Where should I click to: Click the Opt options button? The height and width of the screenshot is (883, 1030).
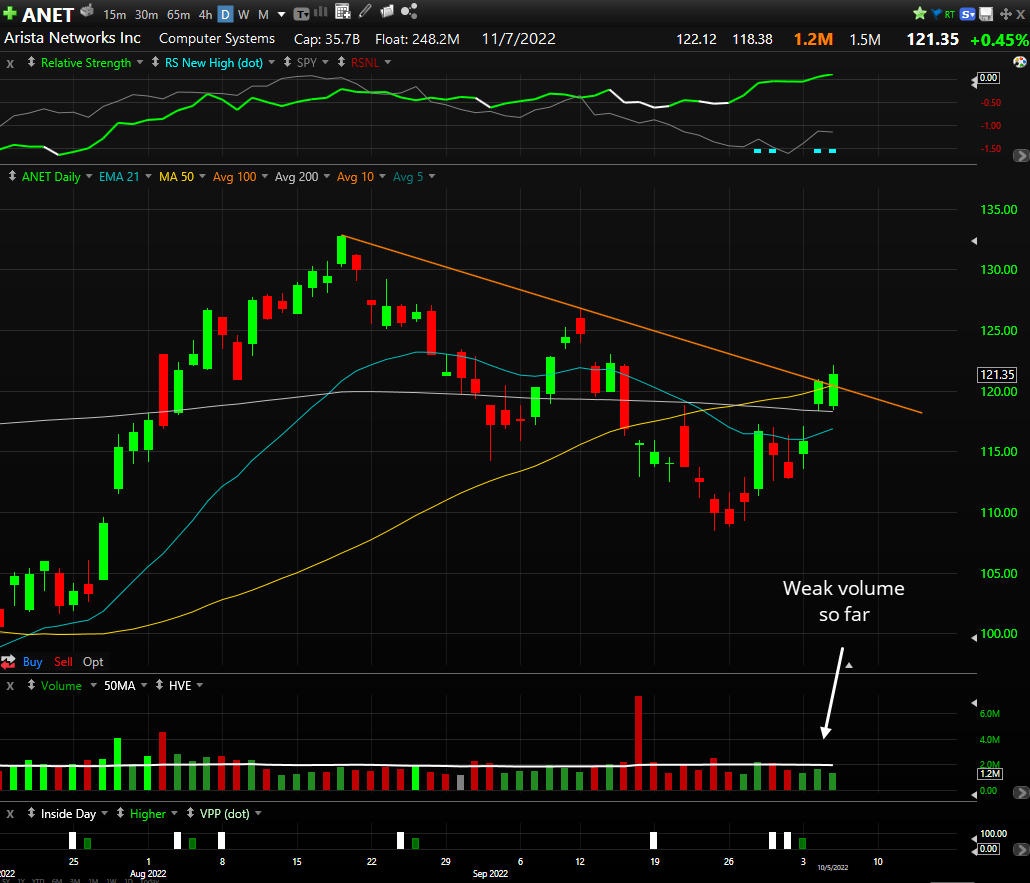(x=93, y=662)
